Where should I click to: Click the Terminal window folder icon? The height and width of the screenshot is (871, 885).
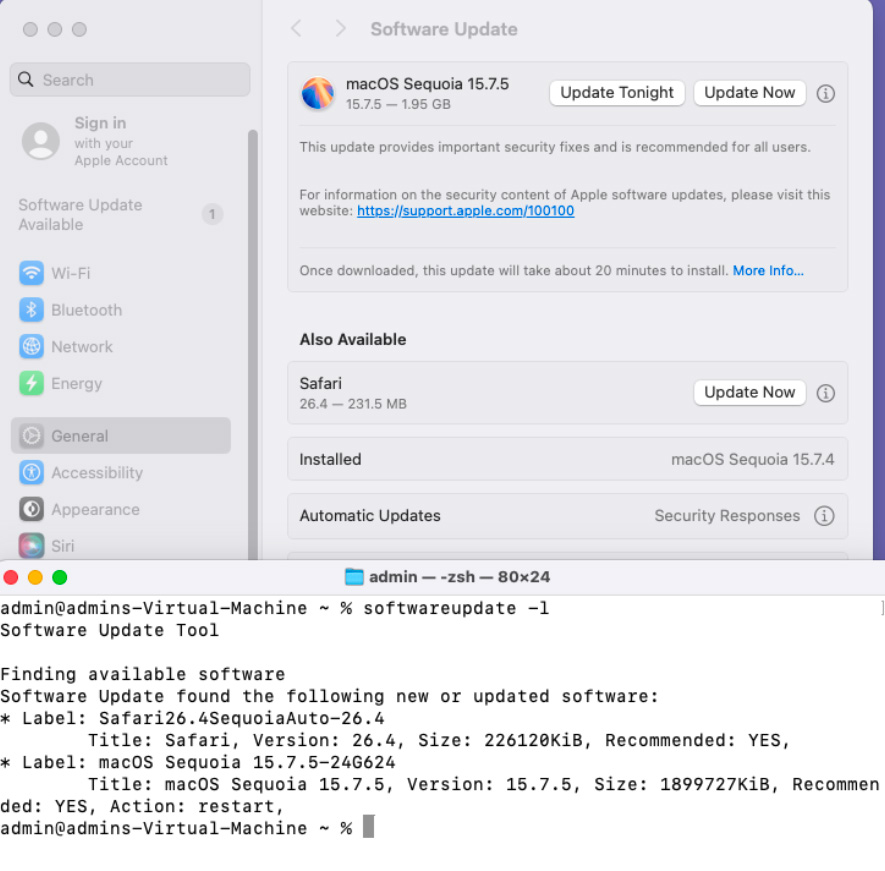click(354, 577)
